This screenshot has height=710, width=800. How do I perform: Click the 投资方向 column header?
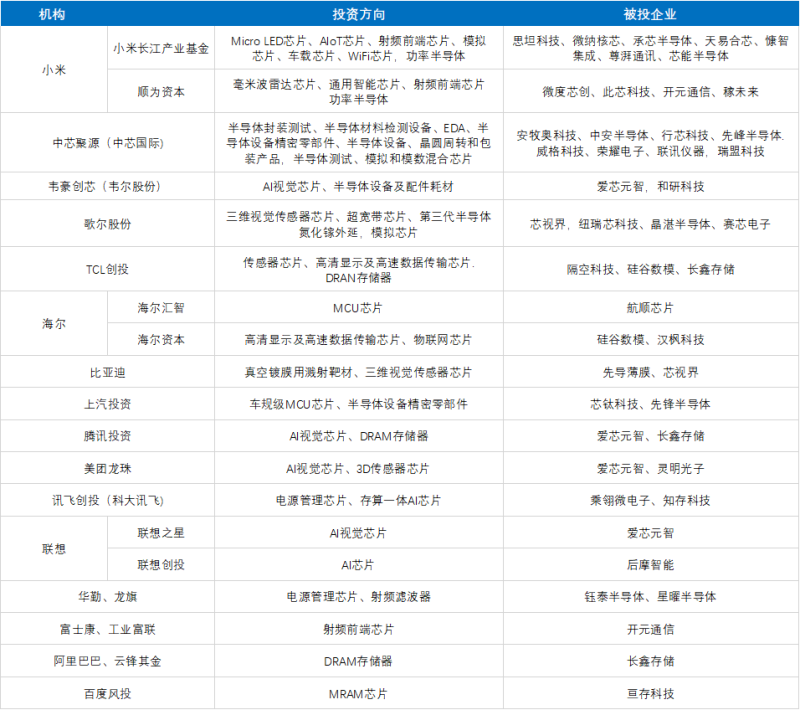click(358, 15)
